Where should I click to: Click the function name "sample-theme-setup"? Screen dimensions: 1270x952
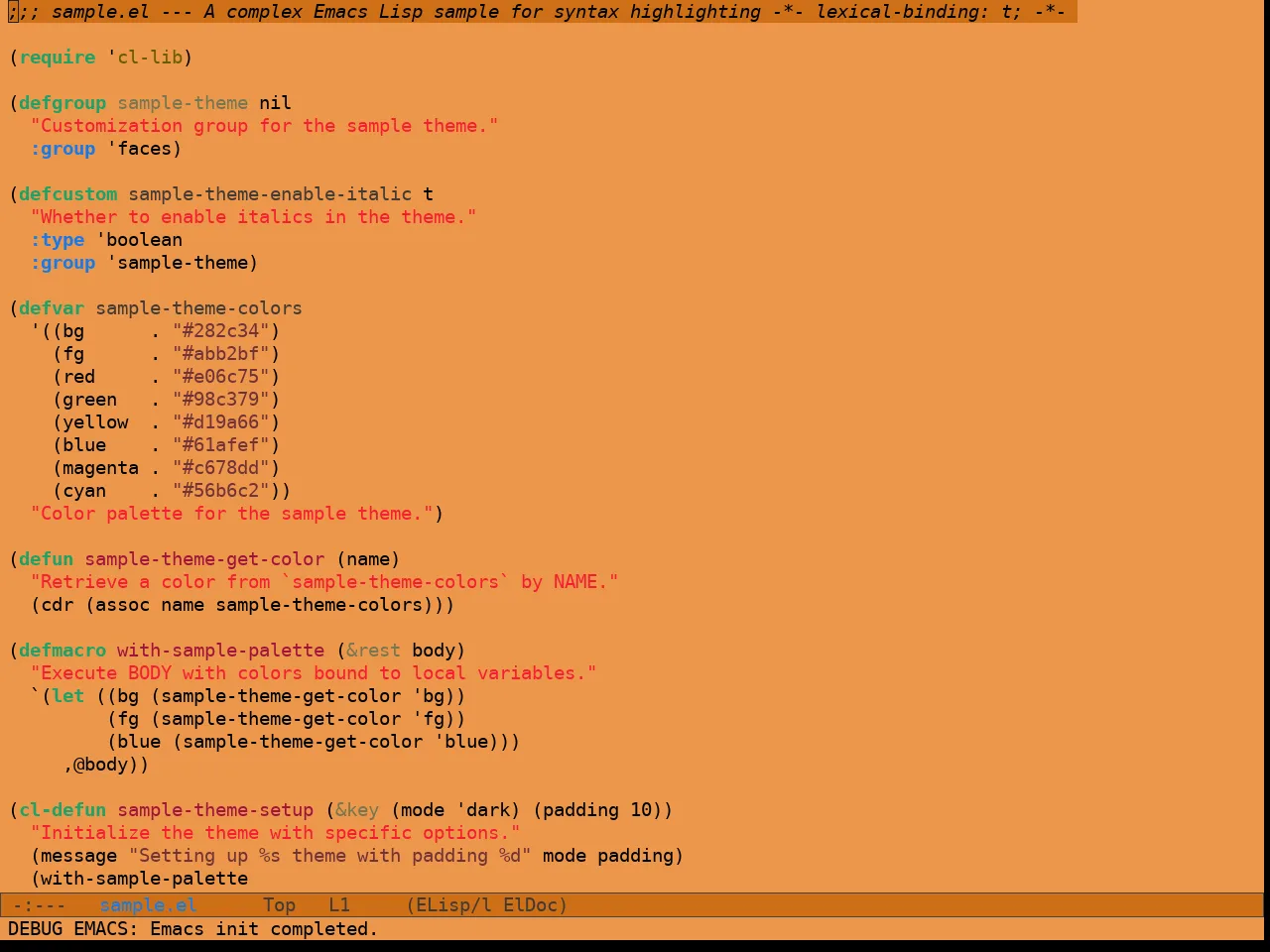click(215, 810)
